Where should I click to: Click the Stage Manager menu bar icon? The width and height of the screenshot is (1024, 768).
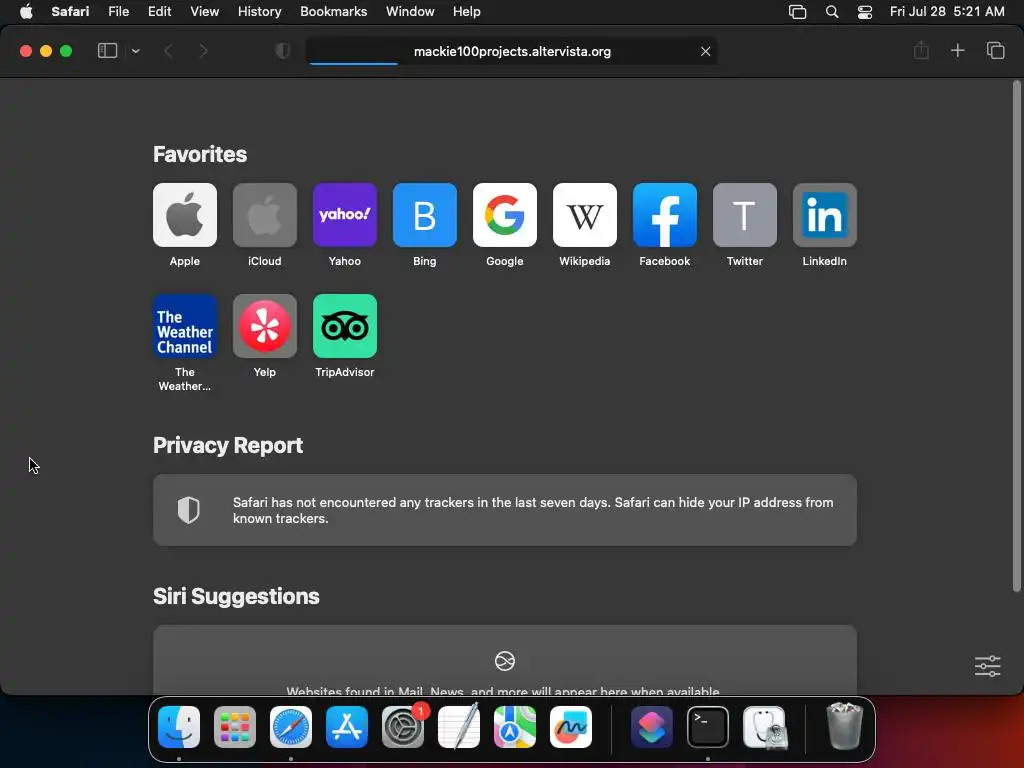(797, 12)
